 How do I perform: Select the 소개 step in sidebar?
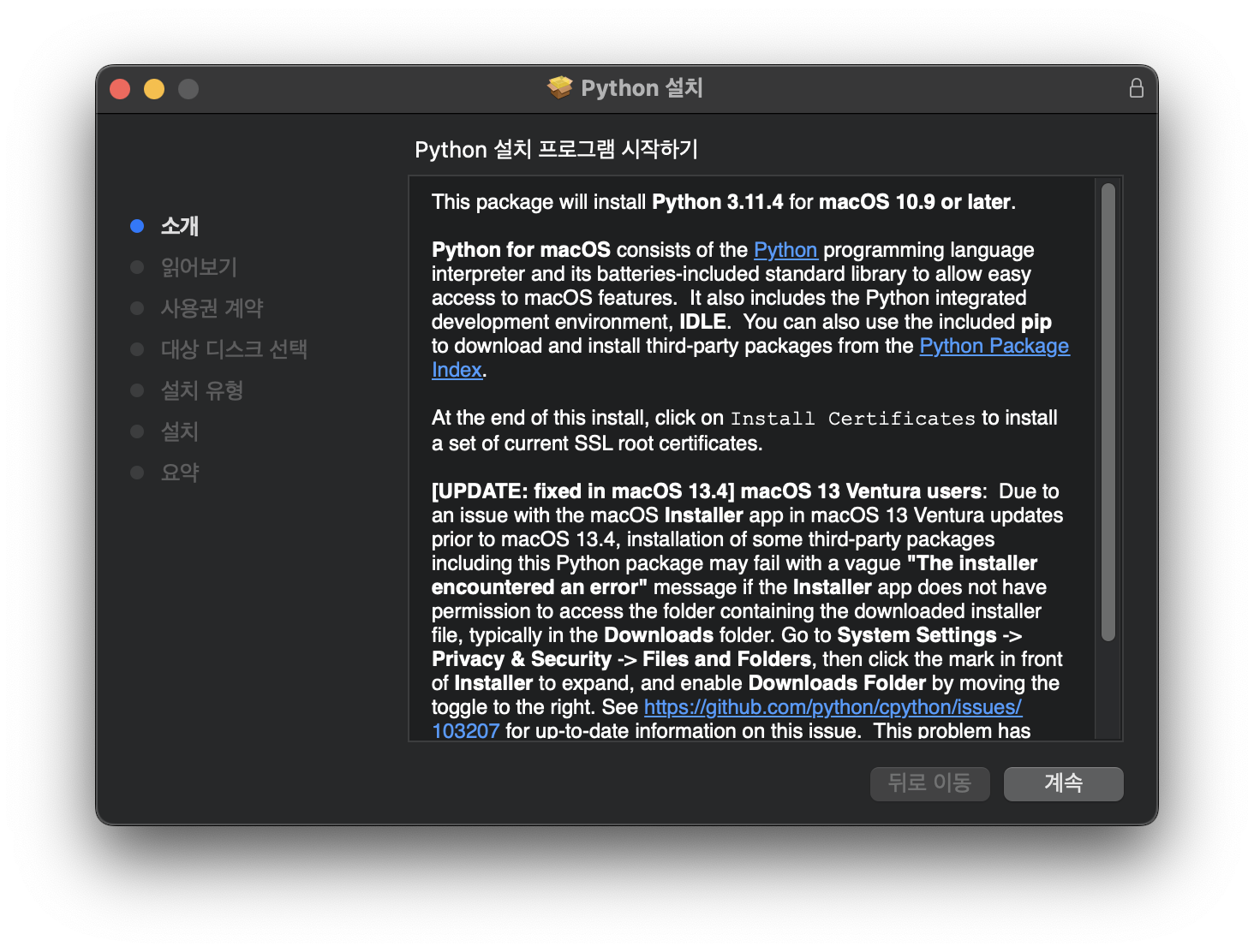[180, 226]
